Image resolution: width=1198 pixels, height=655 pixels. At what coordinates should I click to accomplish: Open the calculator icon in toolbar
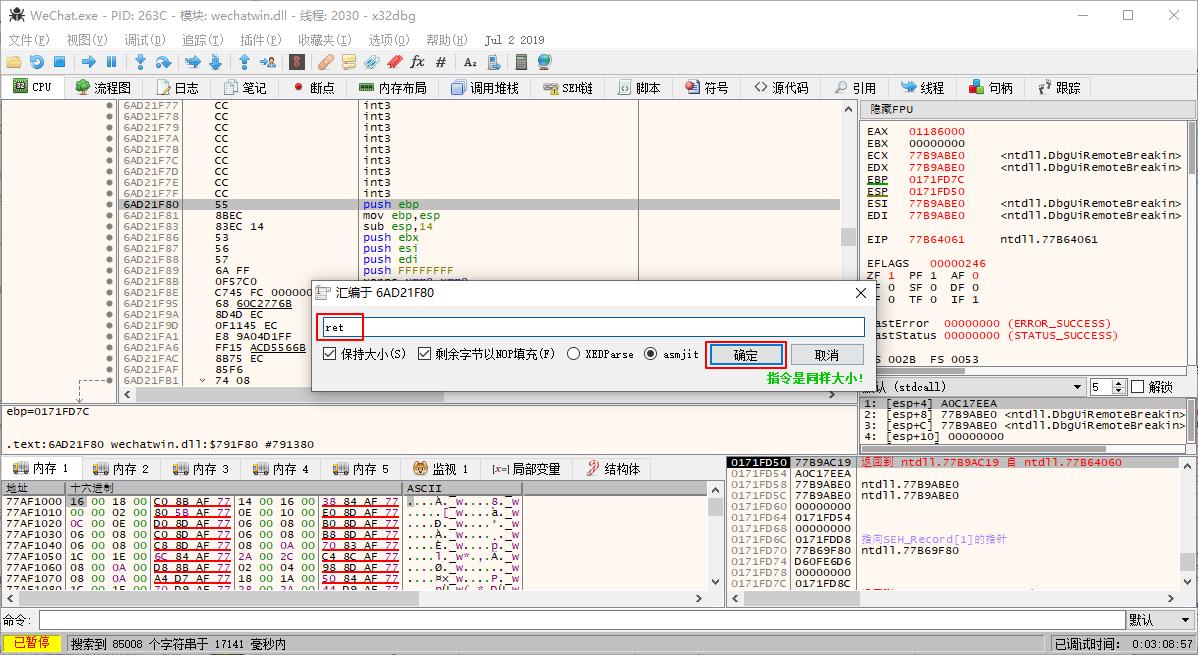[521, 62]
